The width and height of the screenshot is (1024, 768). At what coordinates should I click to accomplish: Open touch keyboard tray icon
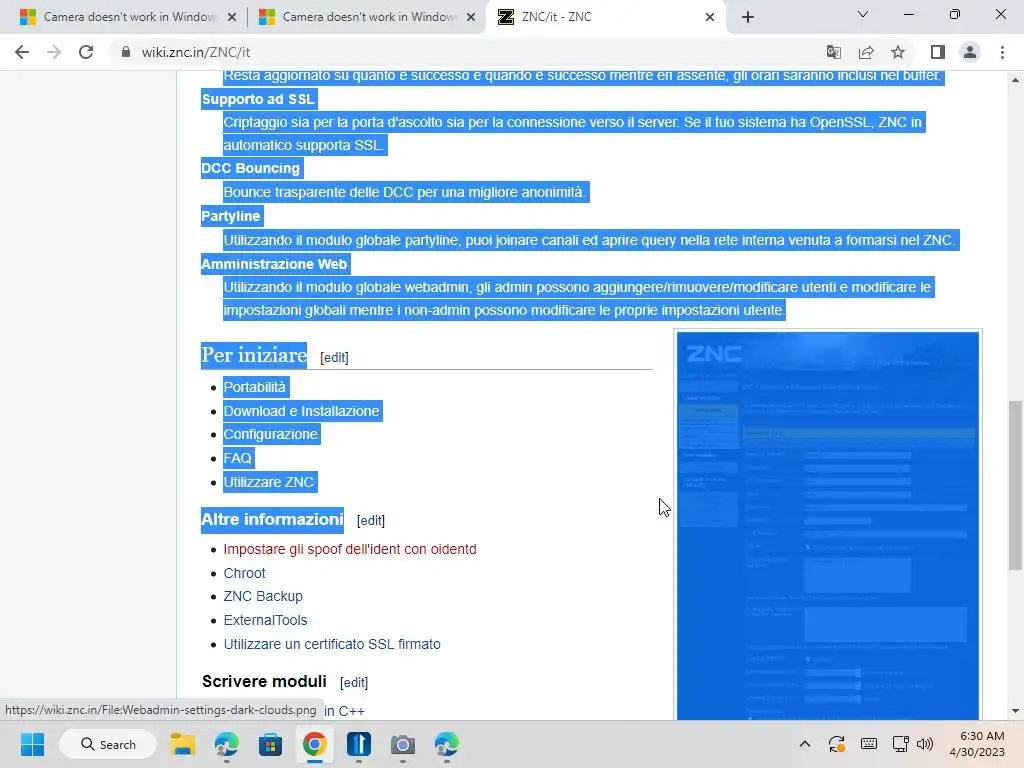pyautogui.click(x=869, y=744)
